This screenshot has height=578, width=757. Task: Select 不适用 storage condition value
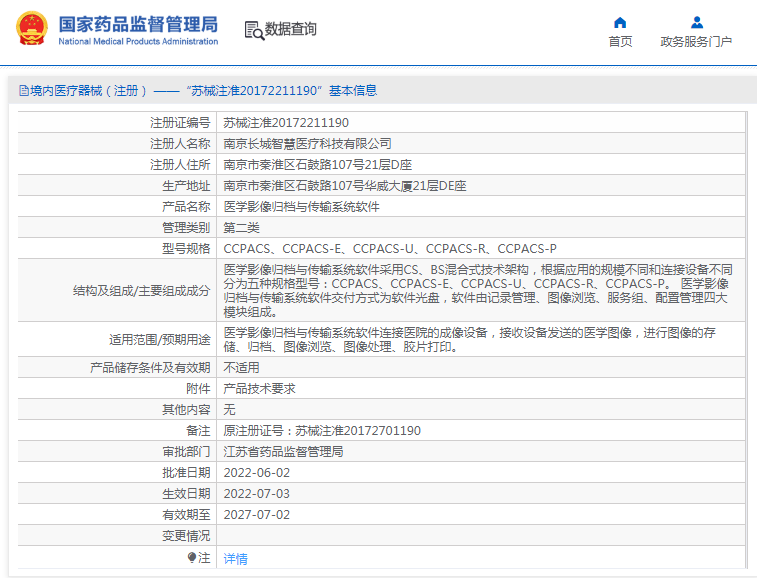(x=241, y=367)
